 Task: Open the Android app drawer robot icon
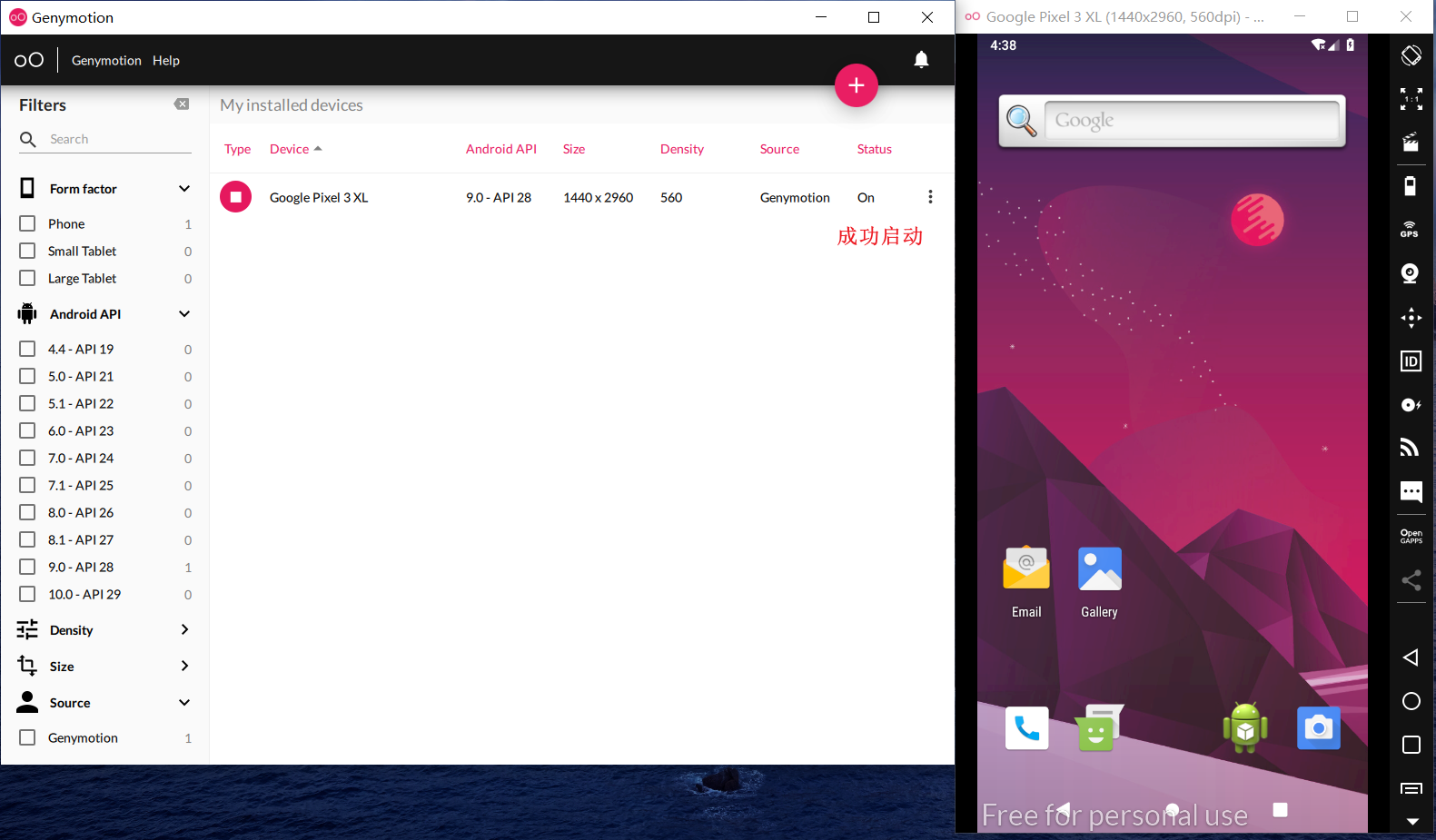[x=1245, y=728]
